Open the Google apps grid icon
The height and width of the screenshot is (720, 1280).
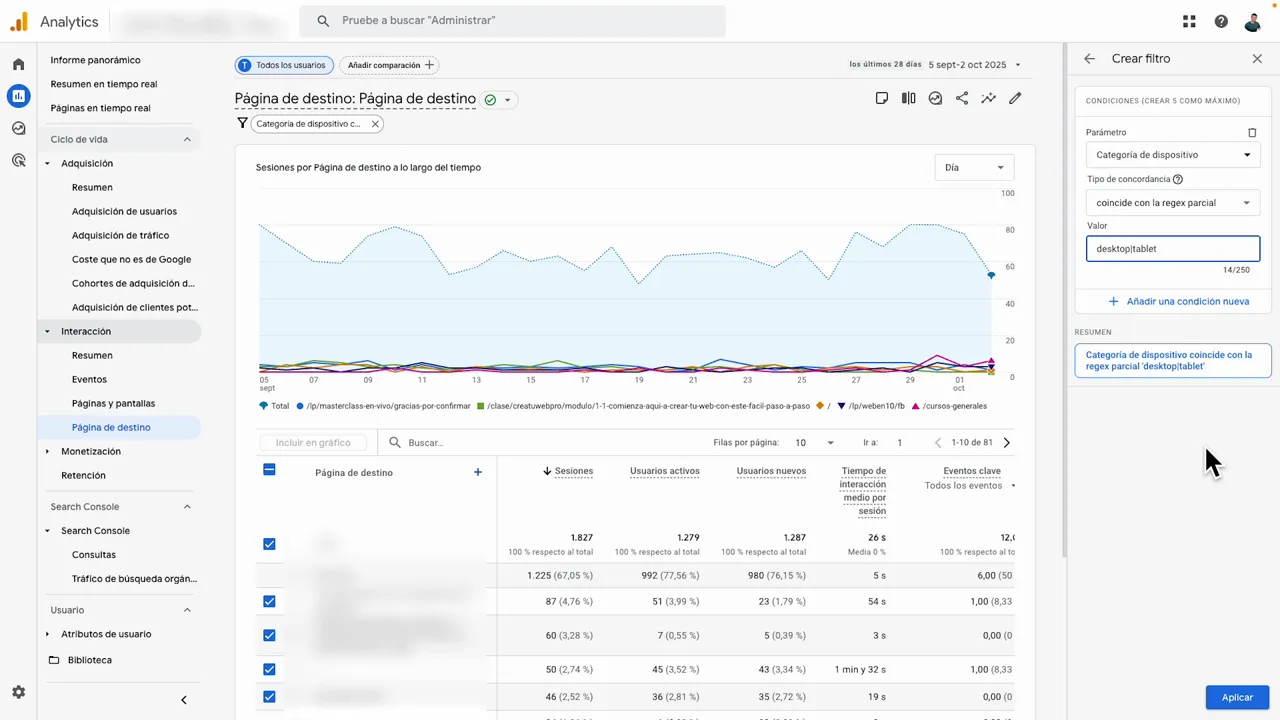(x=1189, y=21)
